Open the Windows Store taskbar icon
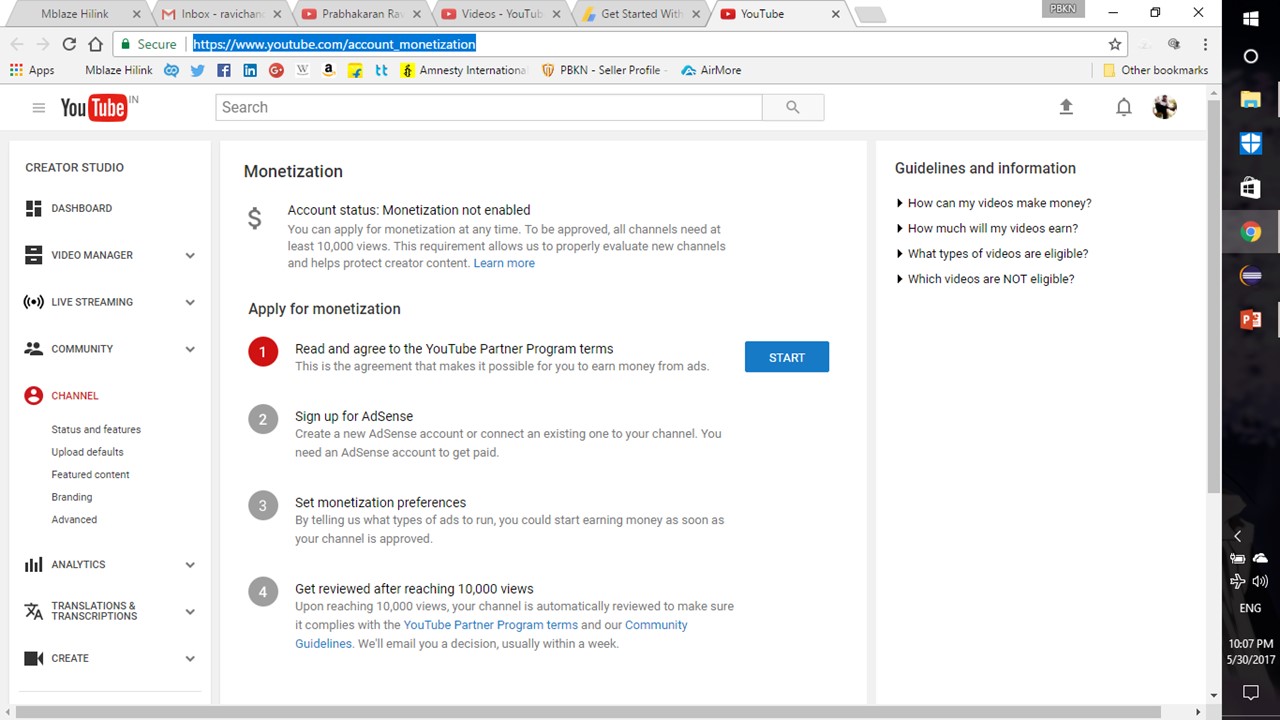The image size is (1280, 720). click(x=1250, y=187)
